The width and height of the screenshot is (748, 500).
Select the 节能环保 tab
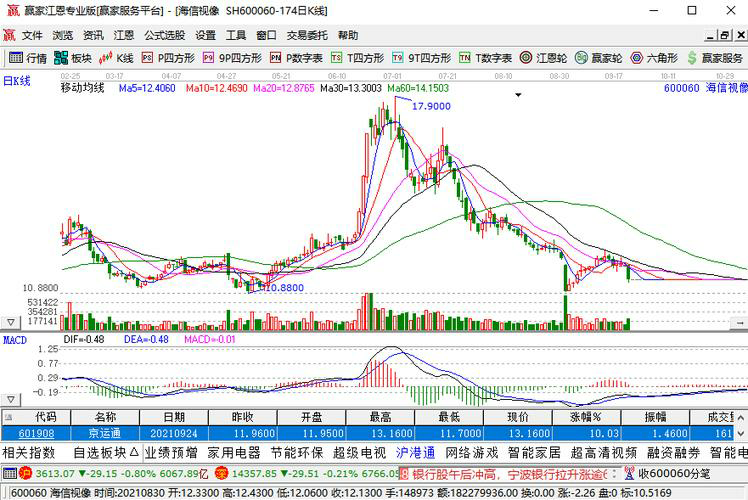coord(297,452)
